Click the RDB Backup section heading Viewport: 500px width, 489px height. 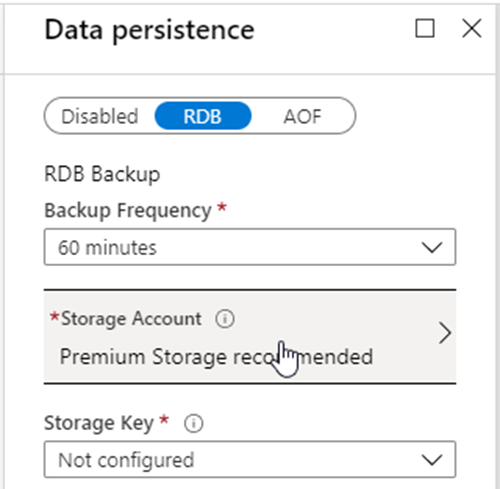click(102, 174)
